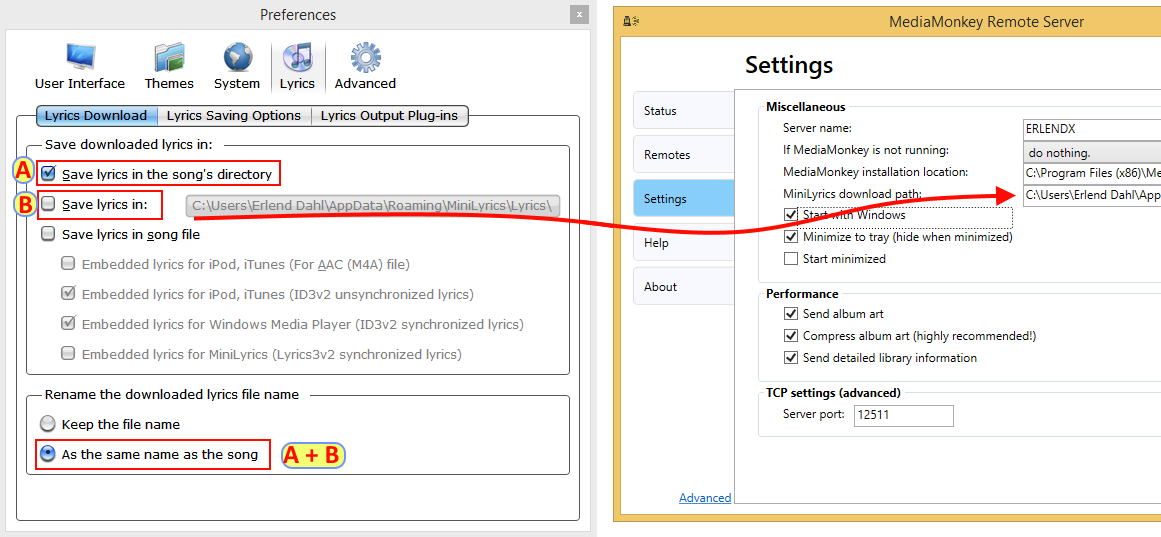Open About page in Remote Server
The image size is (1161, 537).
point(683,287)
